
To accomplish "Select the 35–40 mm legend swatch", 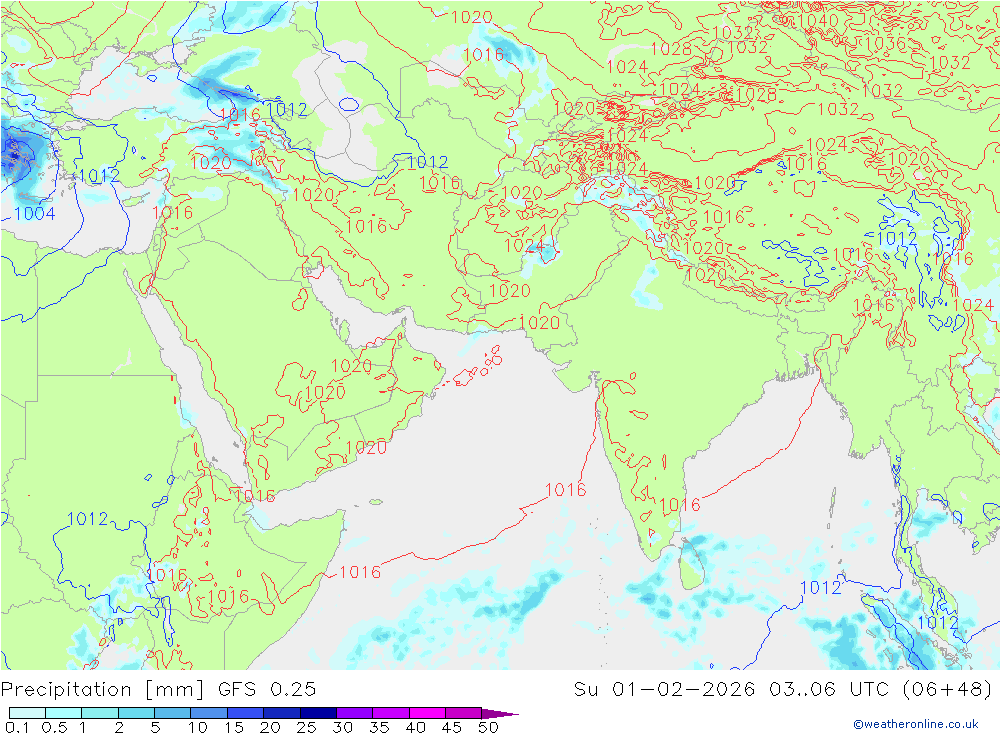I will click(391, 713).
